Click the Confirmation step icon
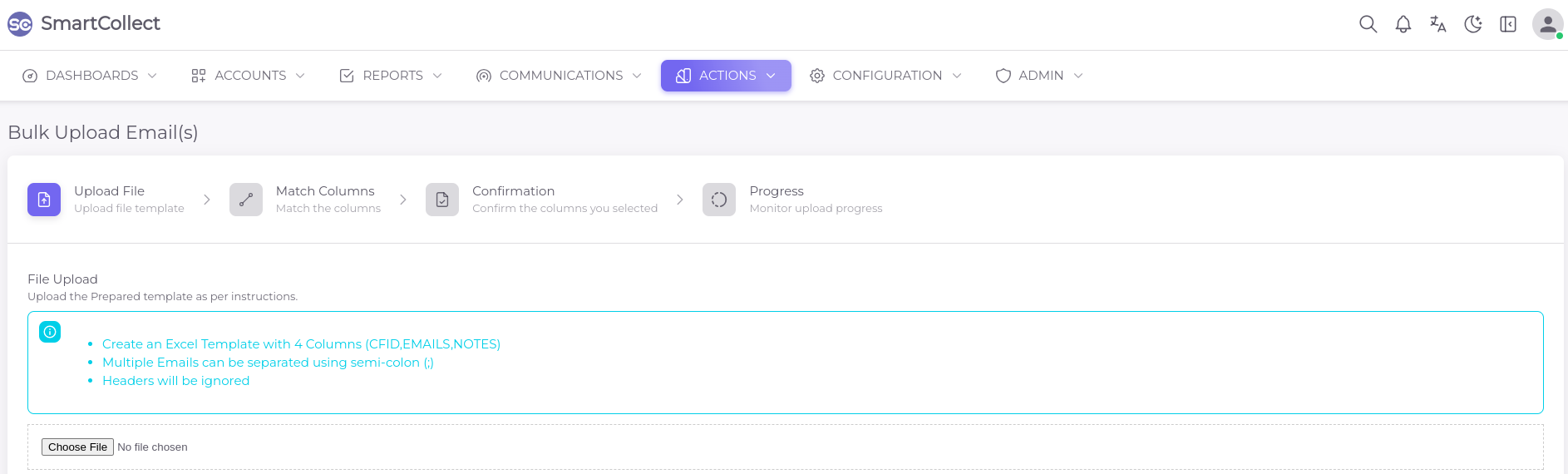 coord(442,200)
